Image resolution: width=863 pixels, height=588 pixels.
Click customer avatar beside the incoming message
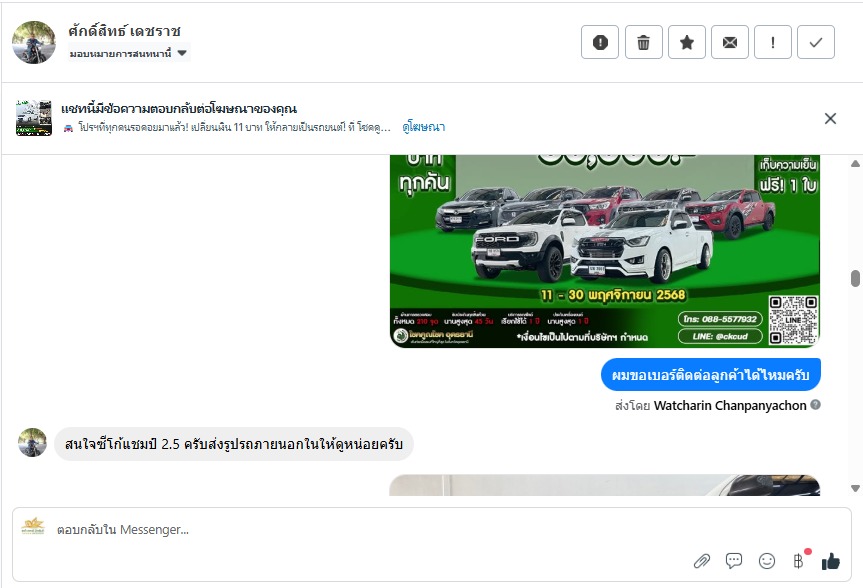32,443
